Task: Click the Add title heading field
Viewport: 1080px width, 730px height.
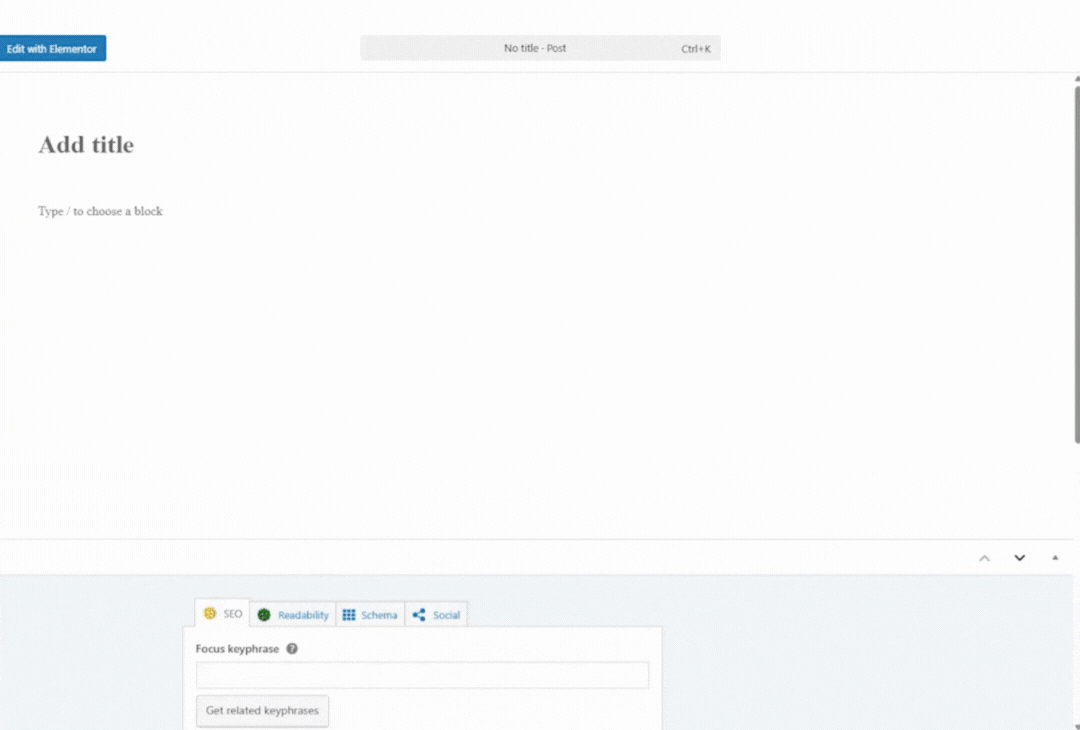Action: 86,145
